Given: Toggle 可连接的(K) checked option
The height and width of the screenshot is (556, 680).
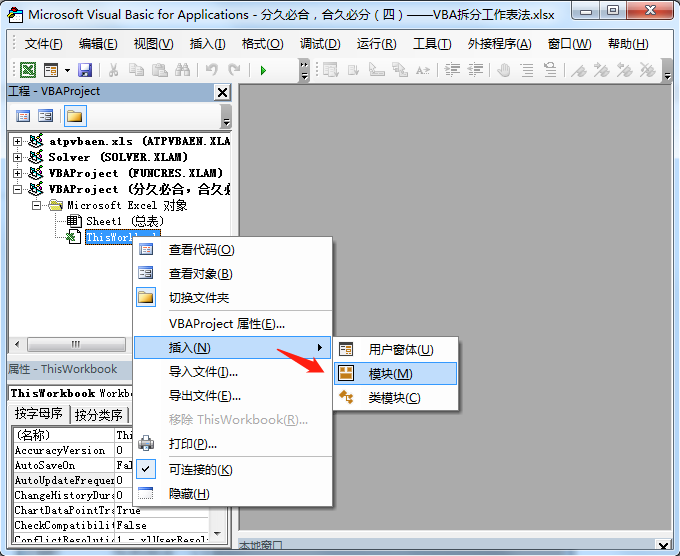Looking at the screenshot, I should tap(233, 470).
